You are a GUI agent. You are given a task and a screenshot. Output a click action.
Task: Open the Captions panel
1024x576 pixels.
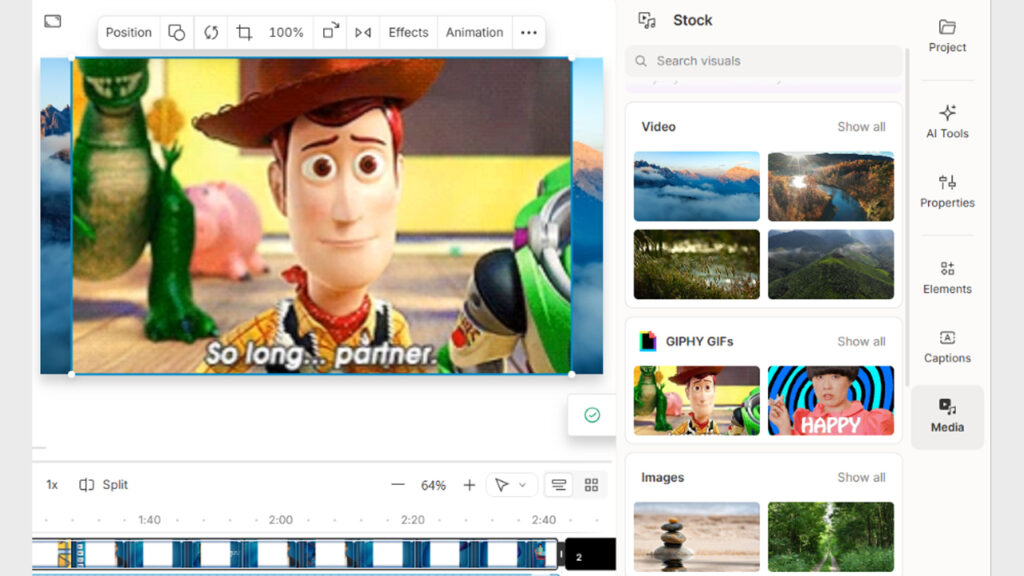947,346
